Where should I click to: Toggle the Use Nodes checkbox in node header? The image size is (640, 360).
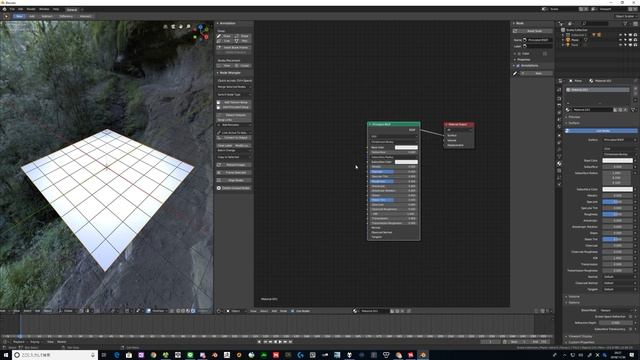tap(293, 311)
